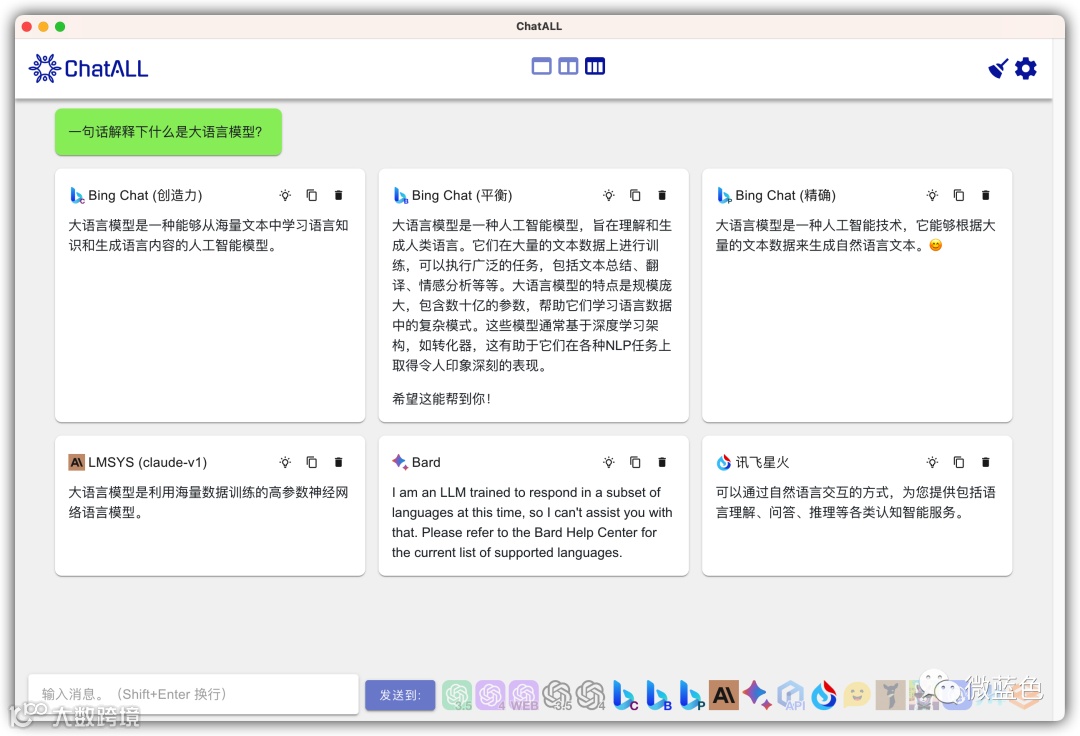Delete the Bing Chat (平衡) response
The image size is (1080, 736).
[662, 196]
